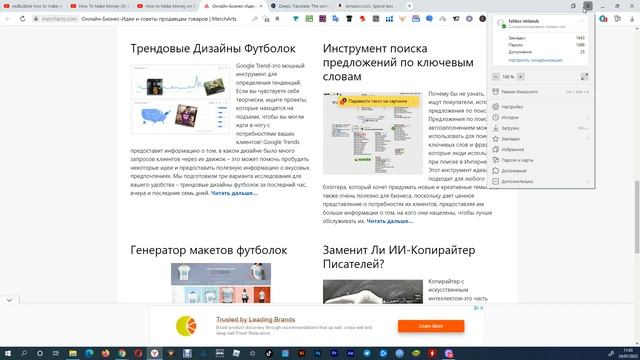This screenshot has height=360, width=640.
Task: Reload the page with refresh icon
Action: coord(22,19)
